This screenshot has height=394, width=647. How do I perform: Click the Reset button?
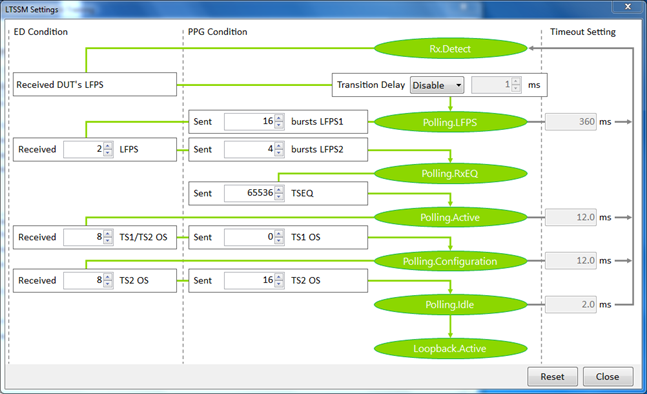(552, 377)
